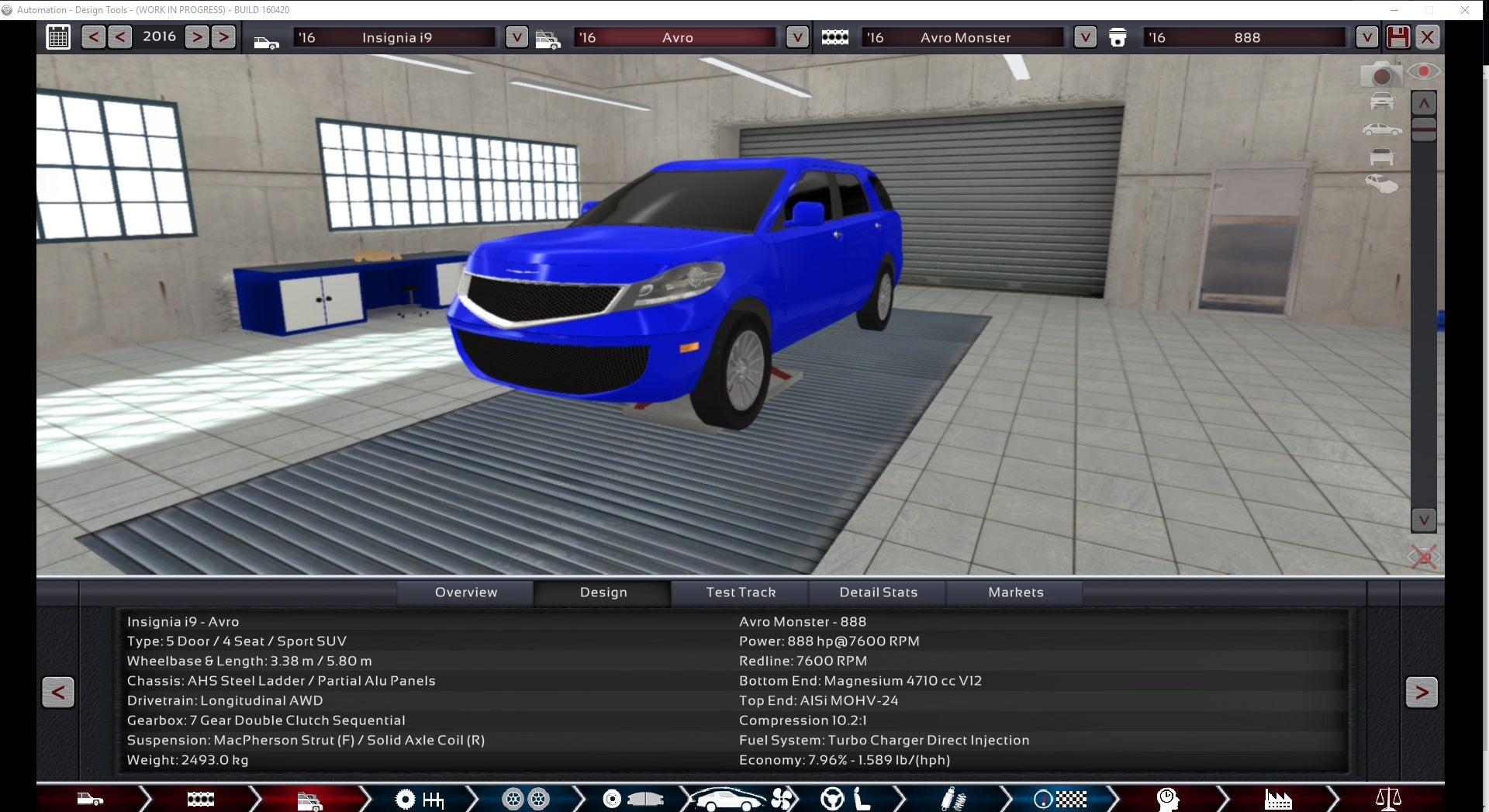
Task: Click the up arrow on right slider
Action: 1424,103
